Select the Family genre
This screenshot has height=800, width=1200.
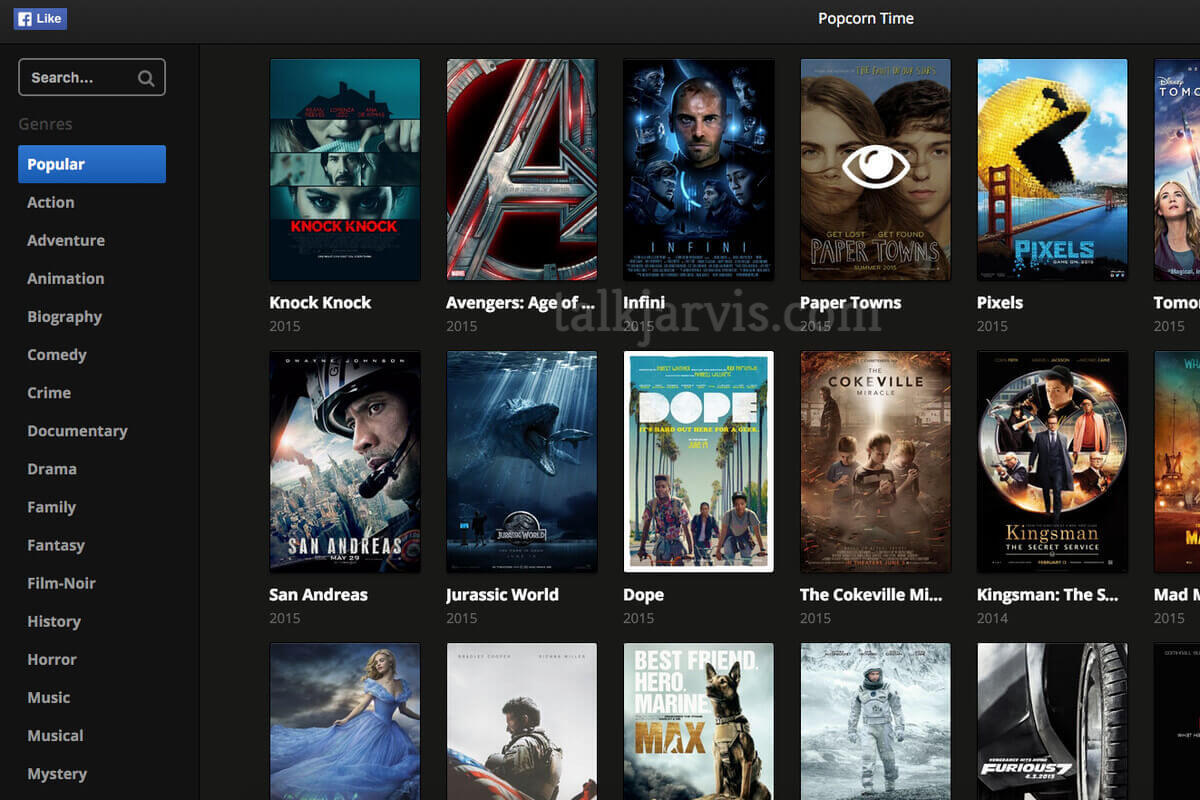click(52, 507)
